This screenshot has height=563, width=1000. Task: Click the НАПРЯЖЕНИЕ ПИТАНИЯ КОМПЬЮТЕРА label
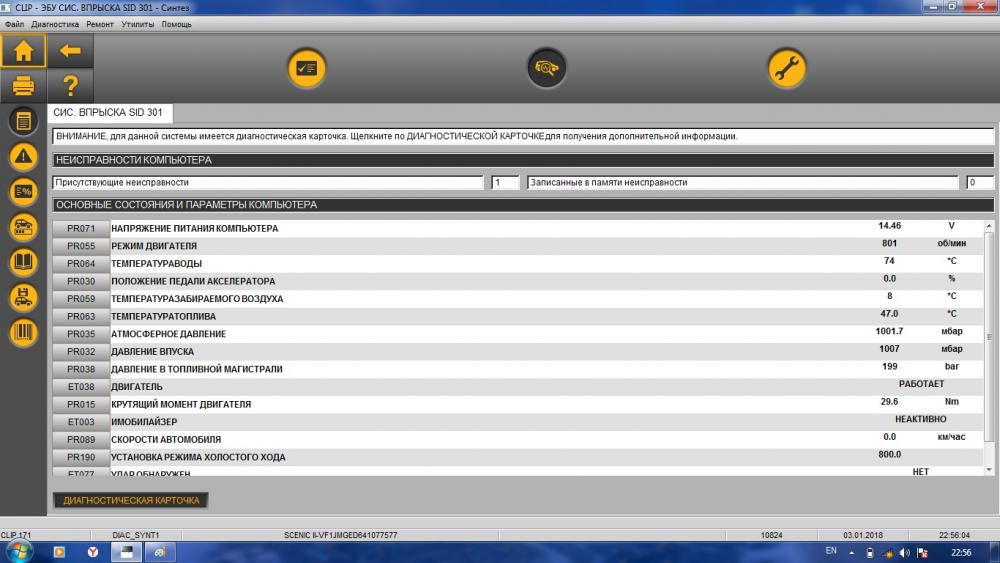195,228
